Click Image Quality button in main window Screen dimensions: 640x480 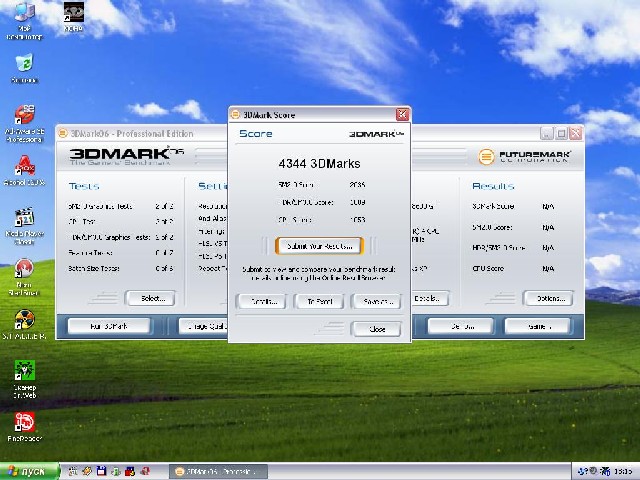(x=203, y=326)
